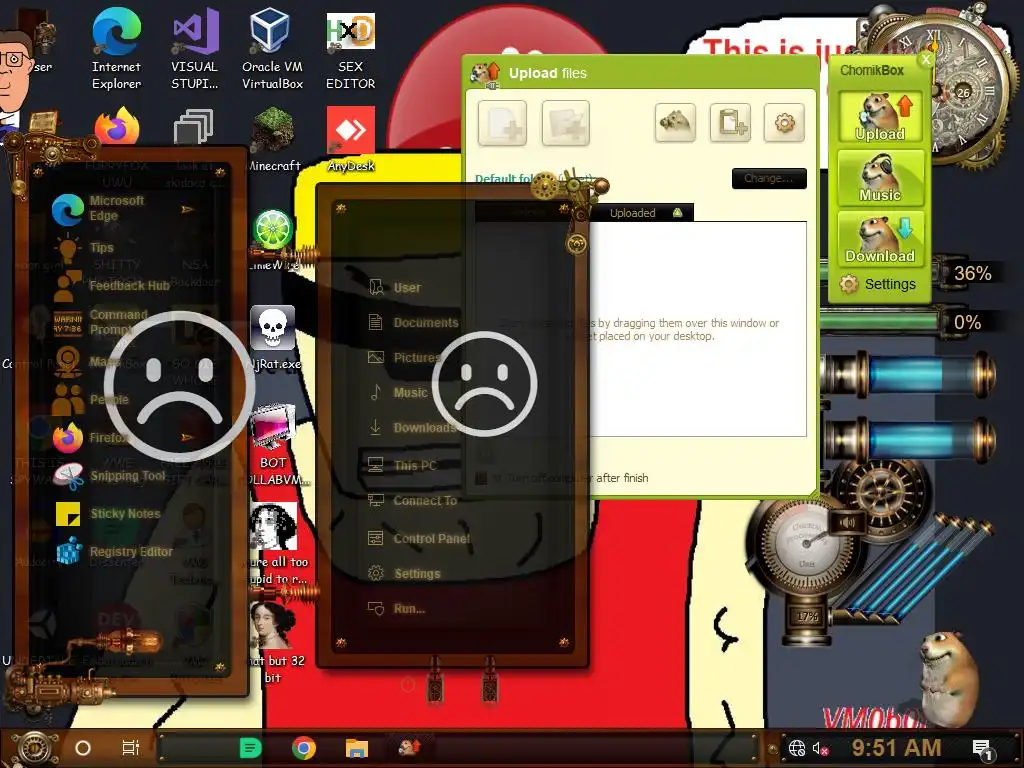Click the Cortana circle on the taskbar
The image size is (1024, 768).
[83, 748]
